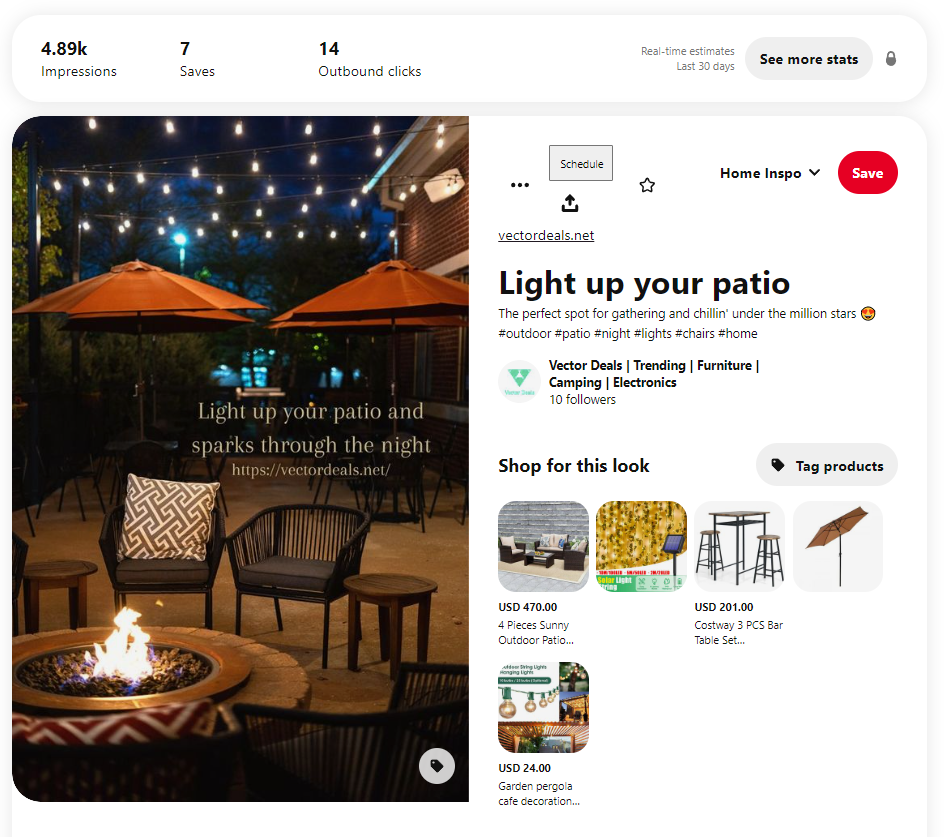Click the Outbound clicks stat

point(370,59)
